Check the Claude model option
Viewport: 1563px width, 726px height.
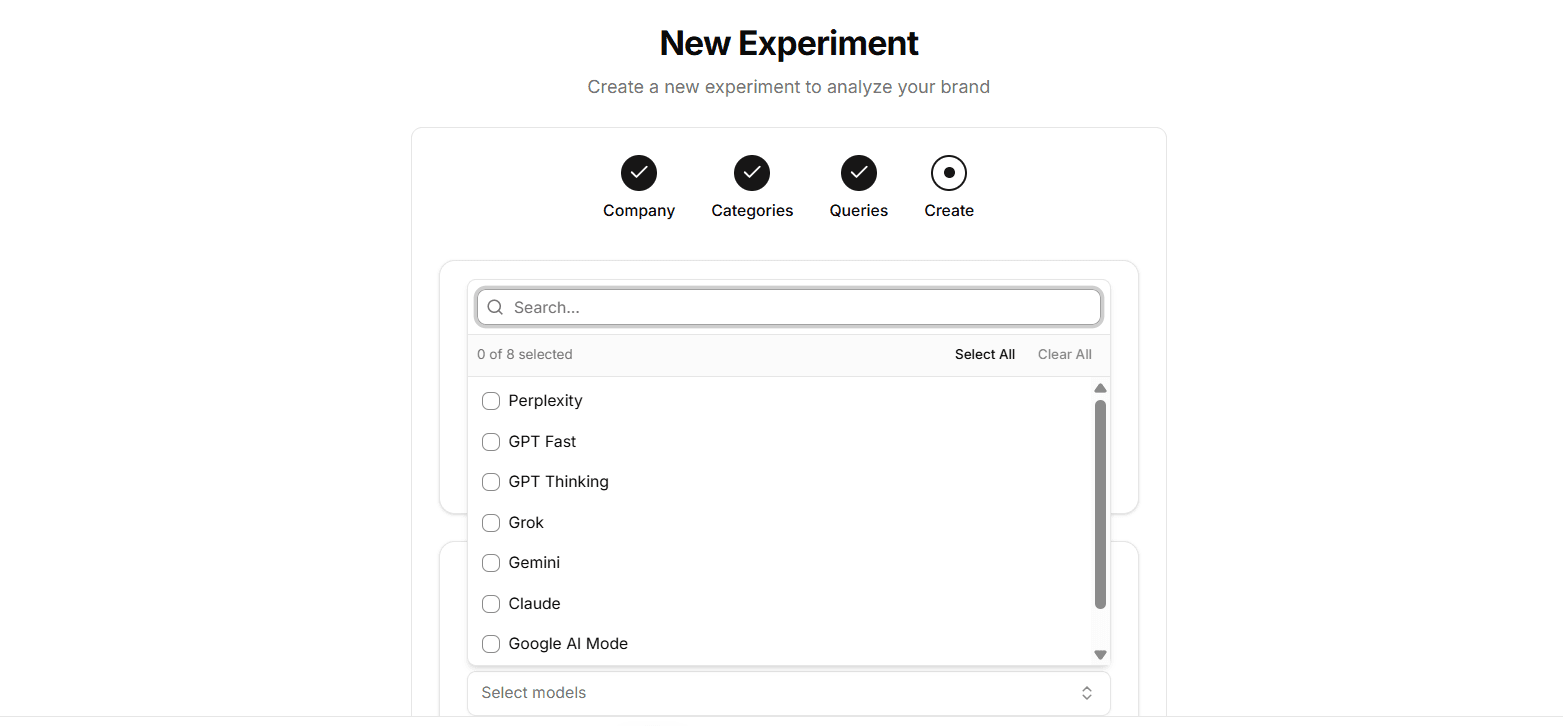491,604
